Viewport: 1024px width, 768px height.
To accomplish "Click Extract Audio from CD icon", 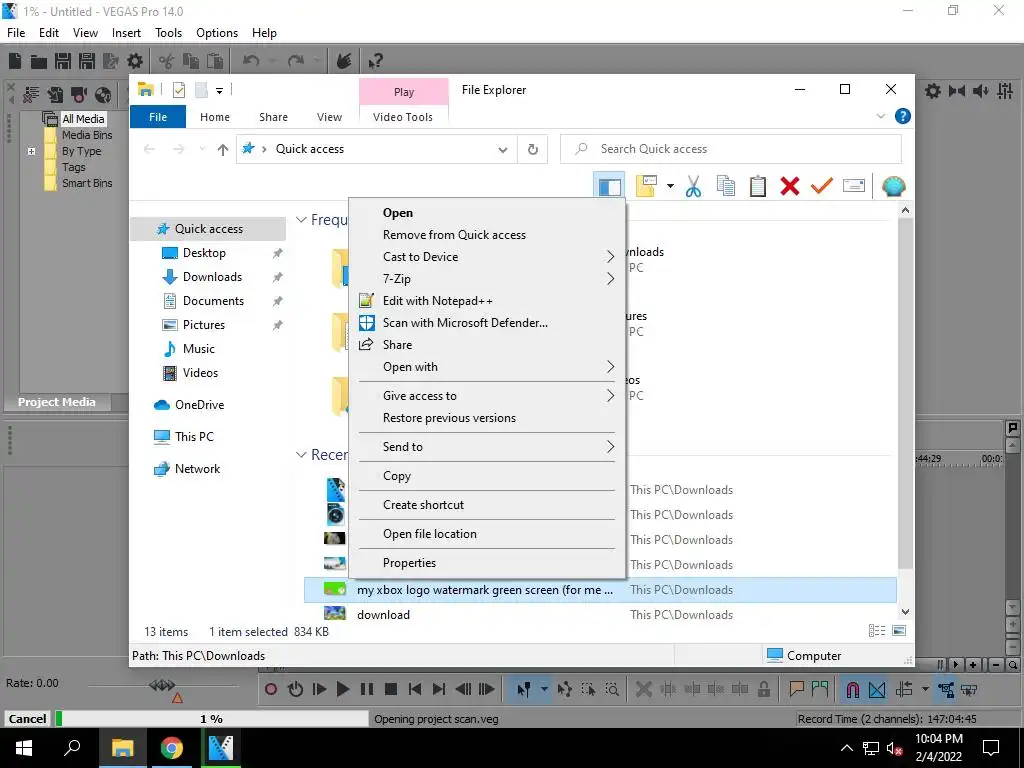I will [103, 95].
